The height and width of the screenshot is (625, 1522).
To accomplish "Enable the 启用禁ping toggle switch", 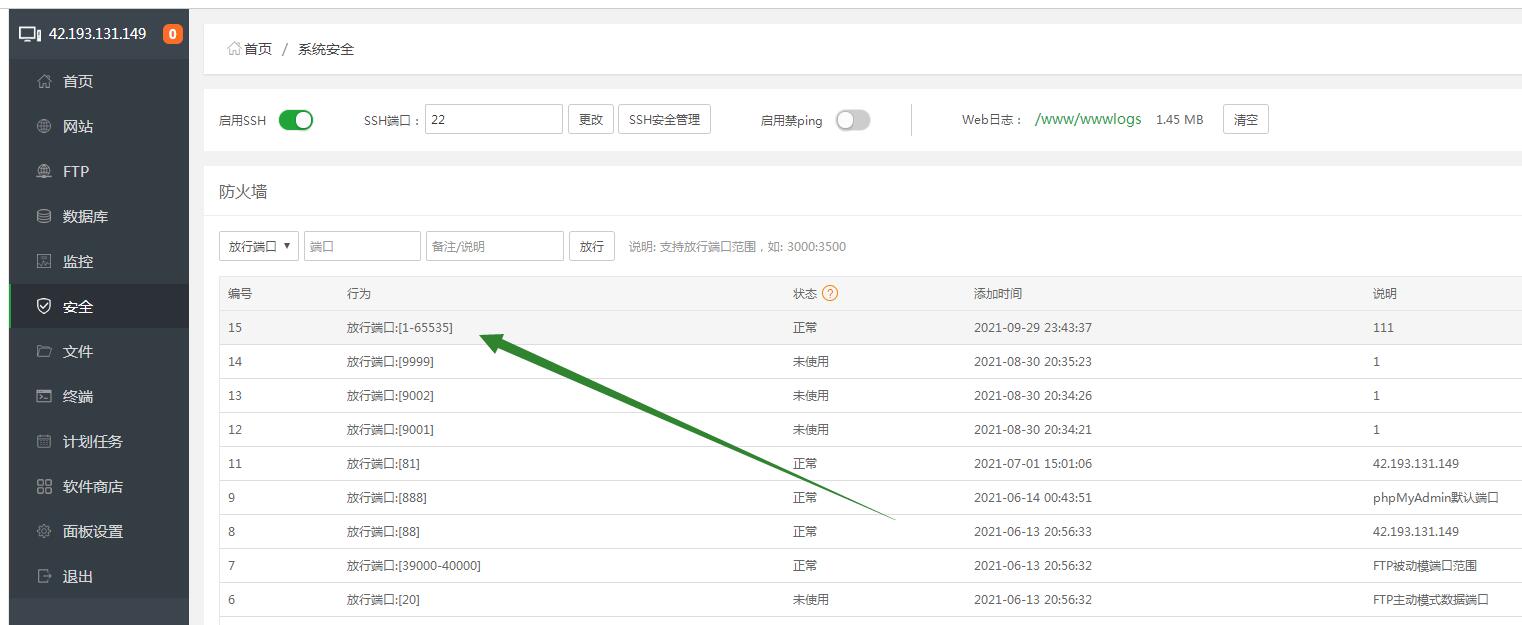I will pos(852,120).
